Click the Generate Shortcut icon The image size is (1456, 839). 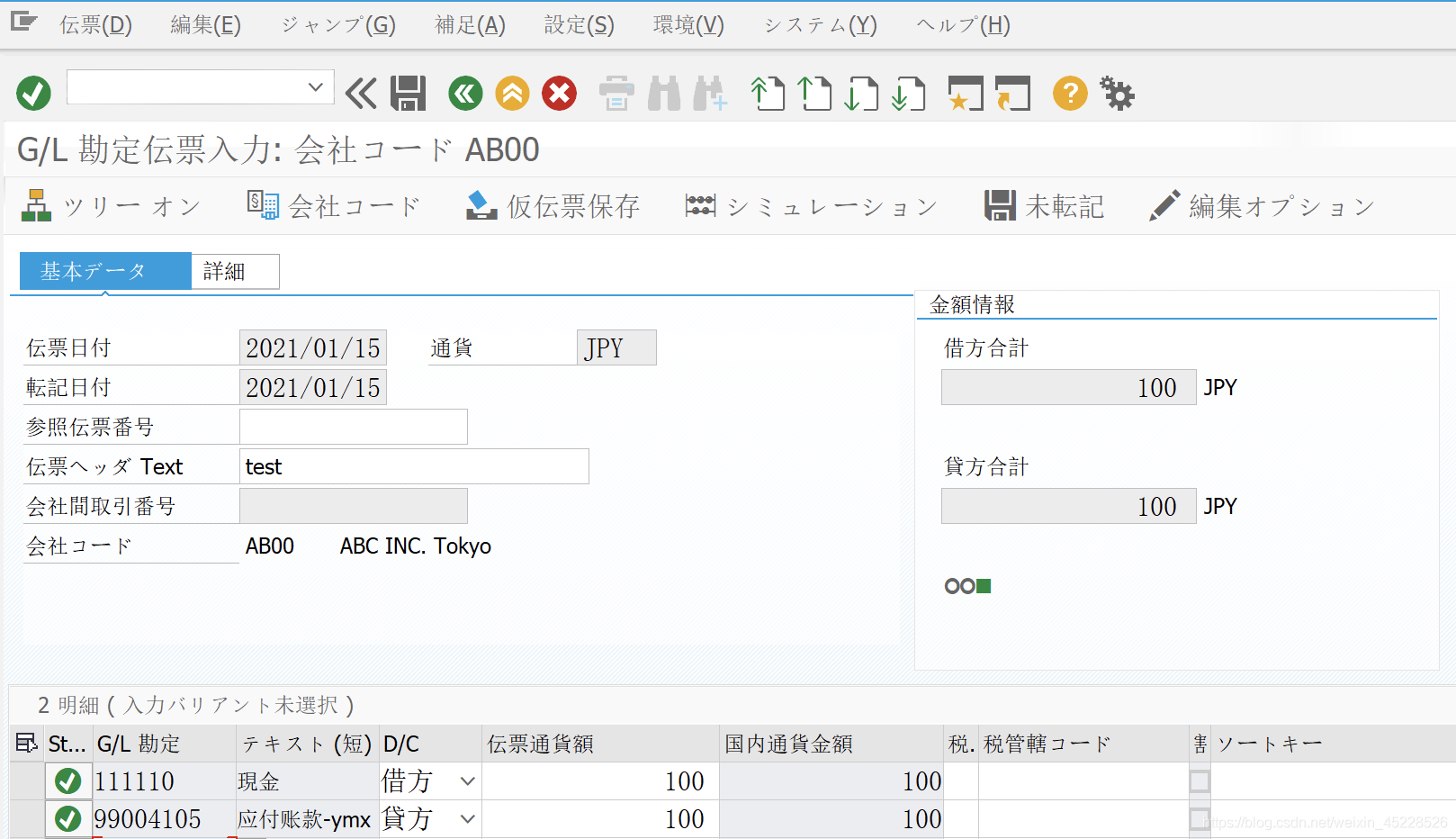pyautogui.click(x=1012, y=93)
